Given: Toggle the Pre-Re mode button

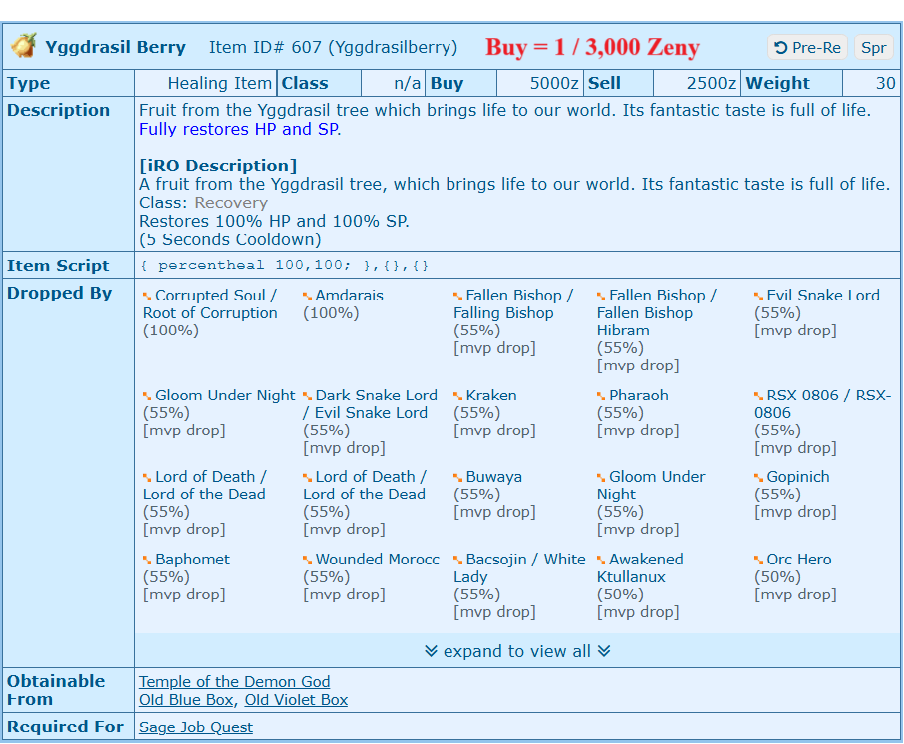Looking at the screenshot, I should 807,47.
